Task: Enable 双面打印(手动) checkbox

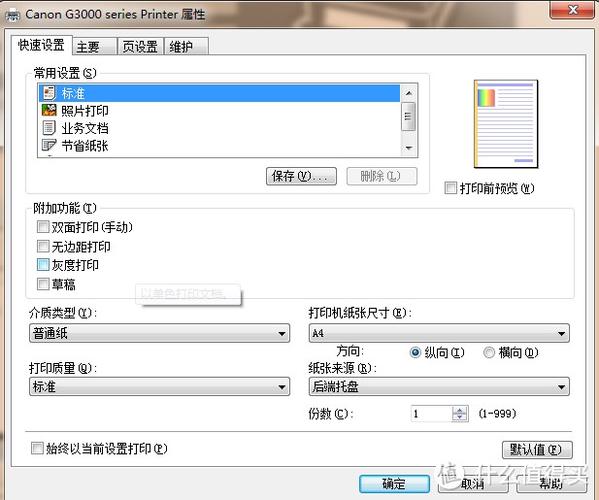Action: [43, 227]
